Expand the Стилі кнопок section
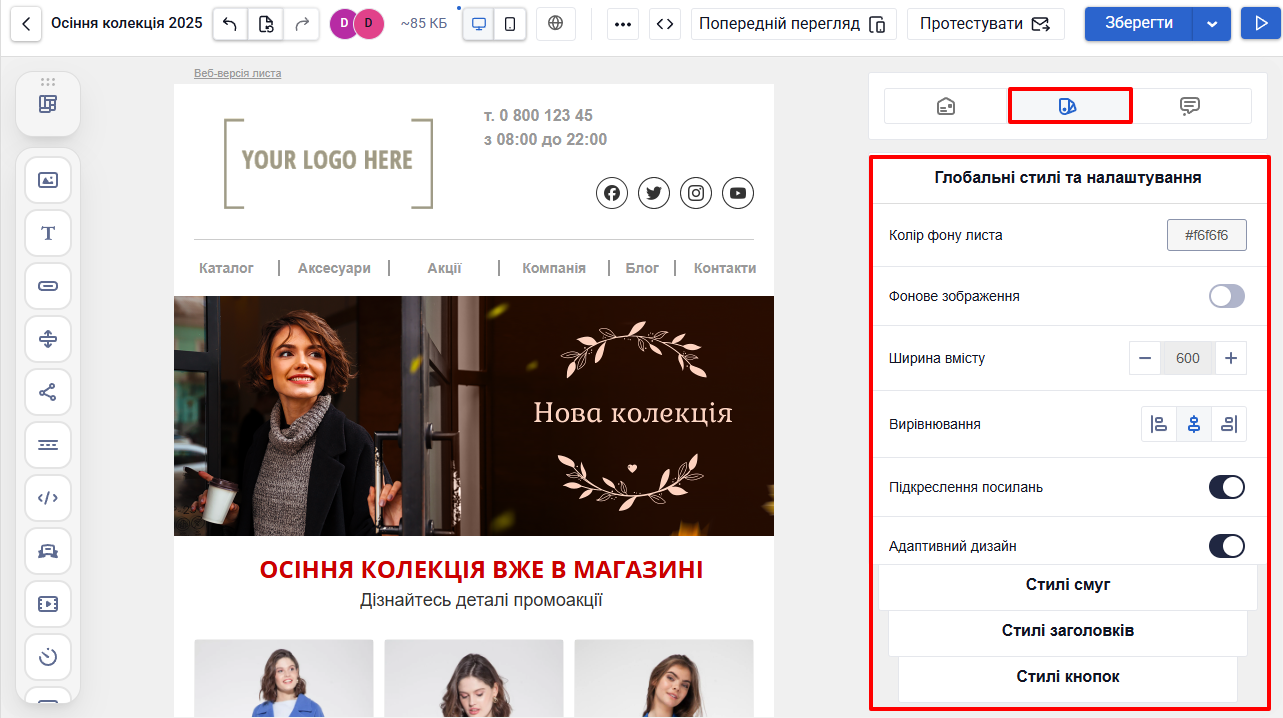Screen dimensions: 1283x718 [x=1068, y=677]
